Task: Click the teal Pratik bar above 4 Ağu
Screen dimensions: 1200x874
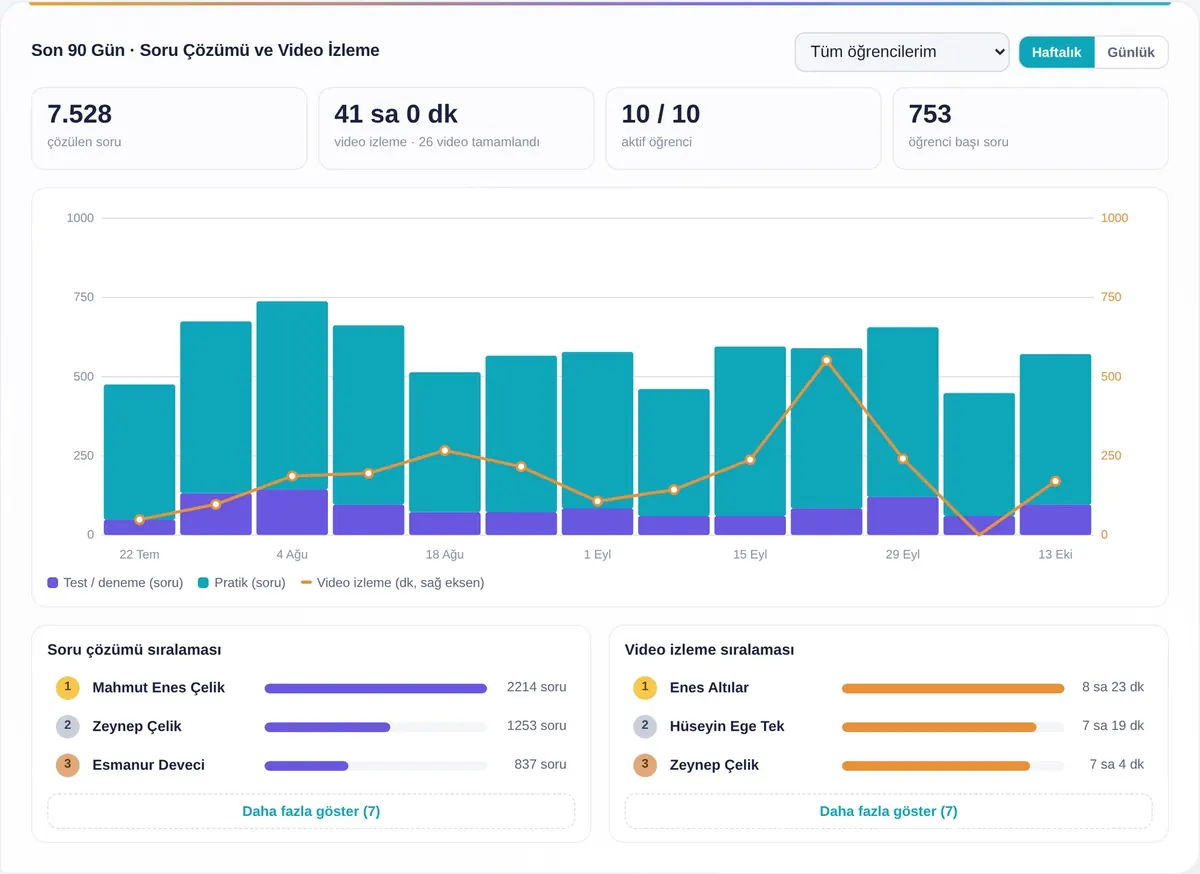Action: point(292,395)
